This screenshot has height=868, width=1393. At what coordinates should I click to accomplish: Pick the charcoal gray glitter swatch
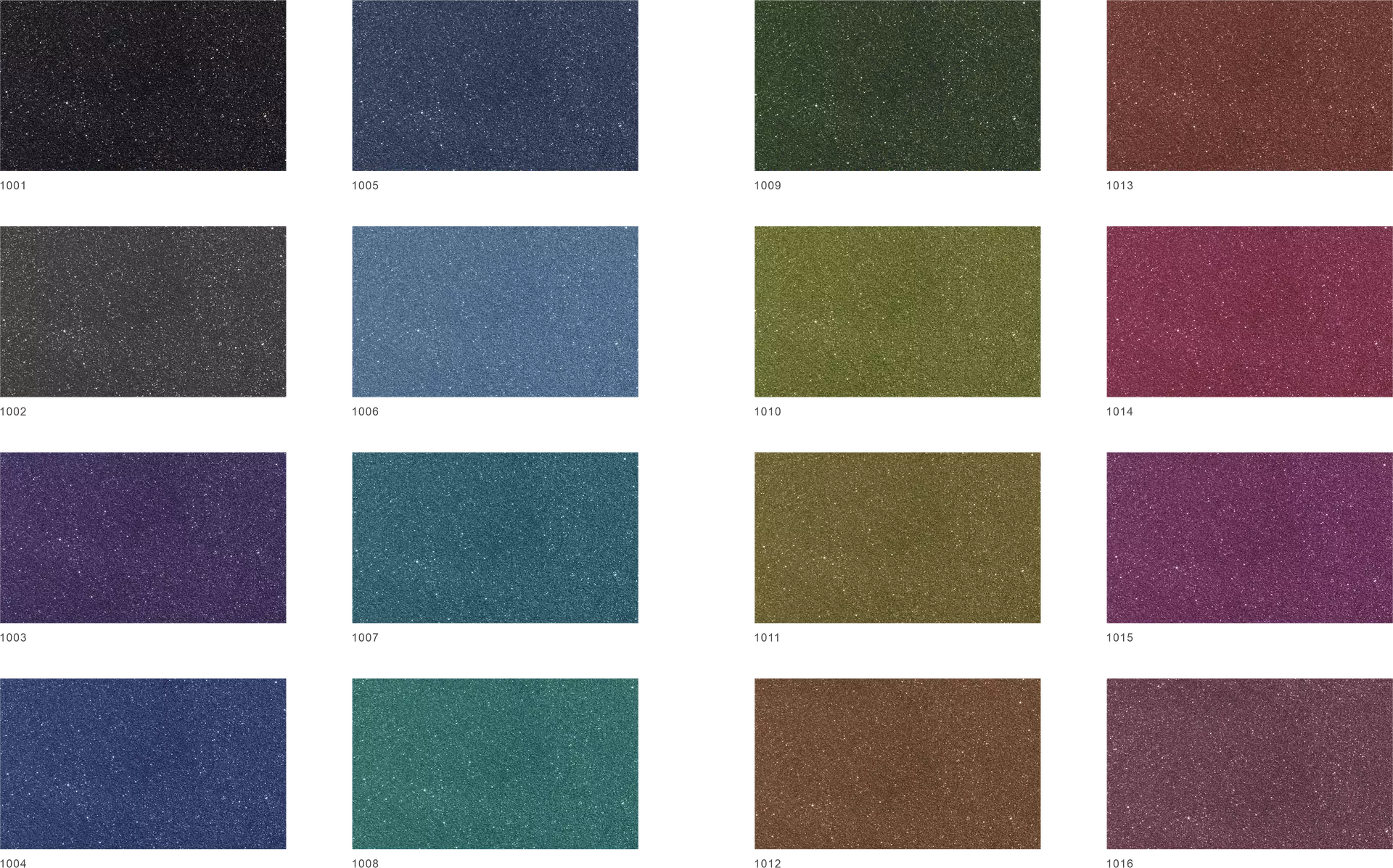(x=144, y=310)
